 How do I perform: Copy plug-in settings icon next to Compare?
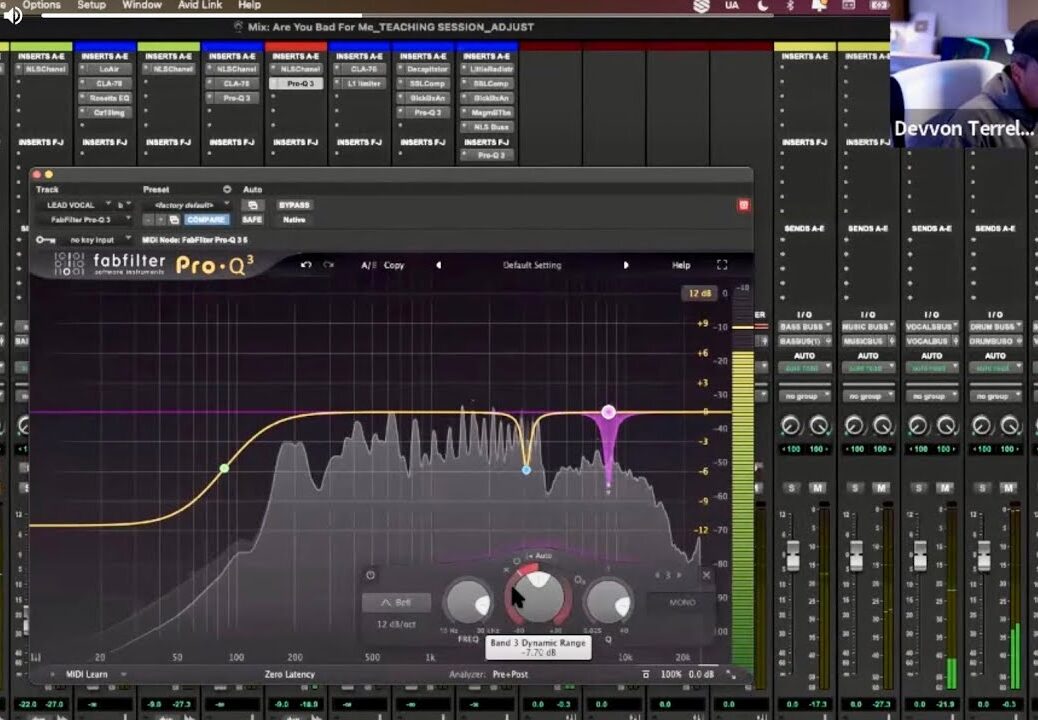pyautogui.click(x=174, y=220)
